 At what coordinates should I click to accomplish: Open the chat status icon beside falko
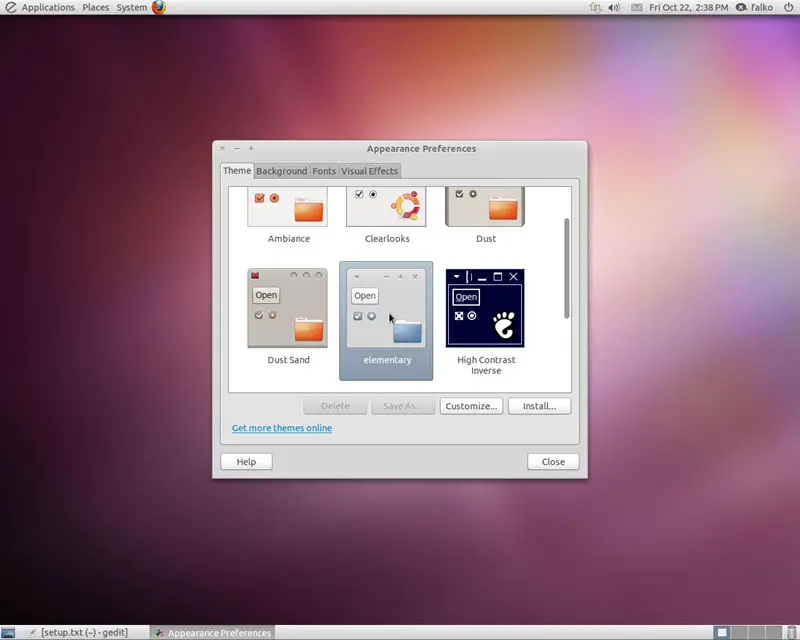[741, 7]
